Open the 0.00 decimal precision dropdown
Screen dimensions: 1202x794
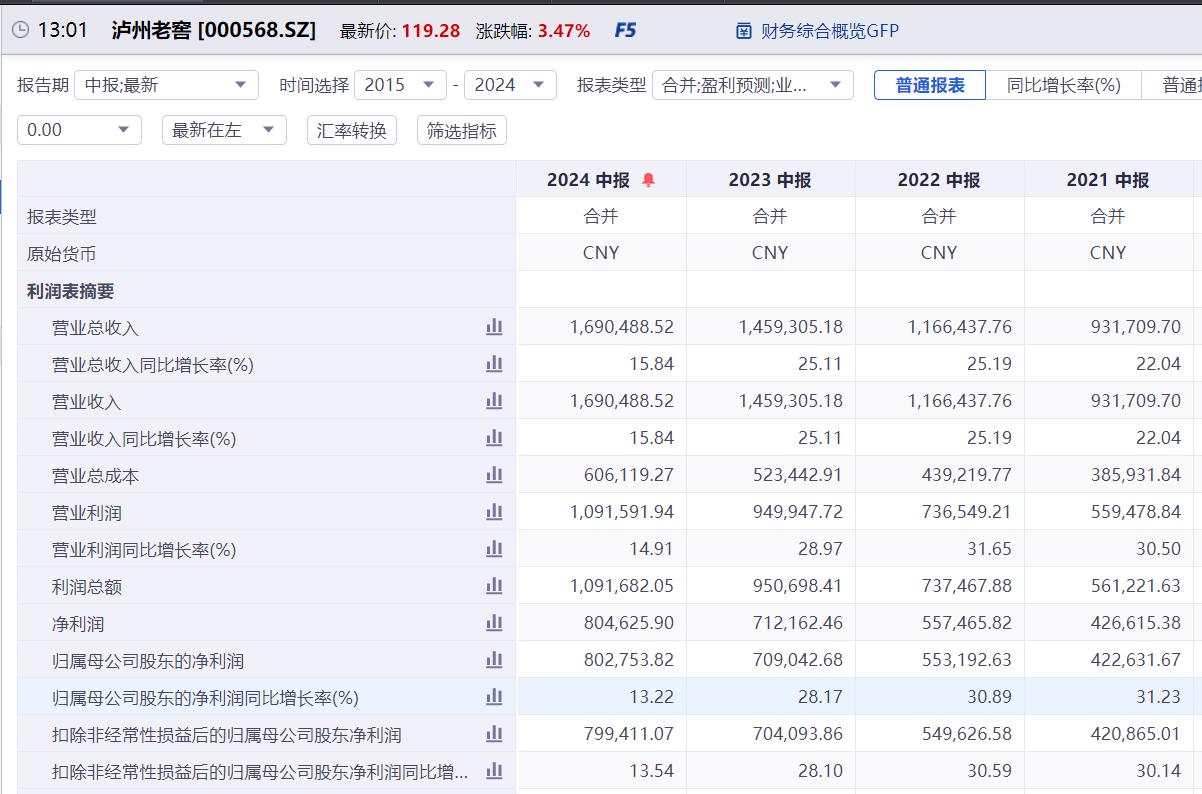(x=79, y=130)
